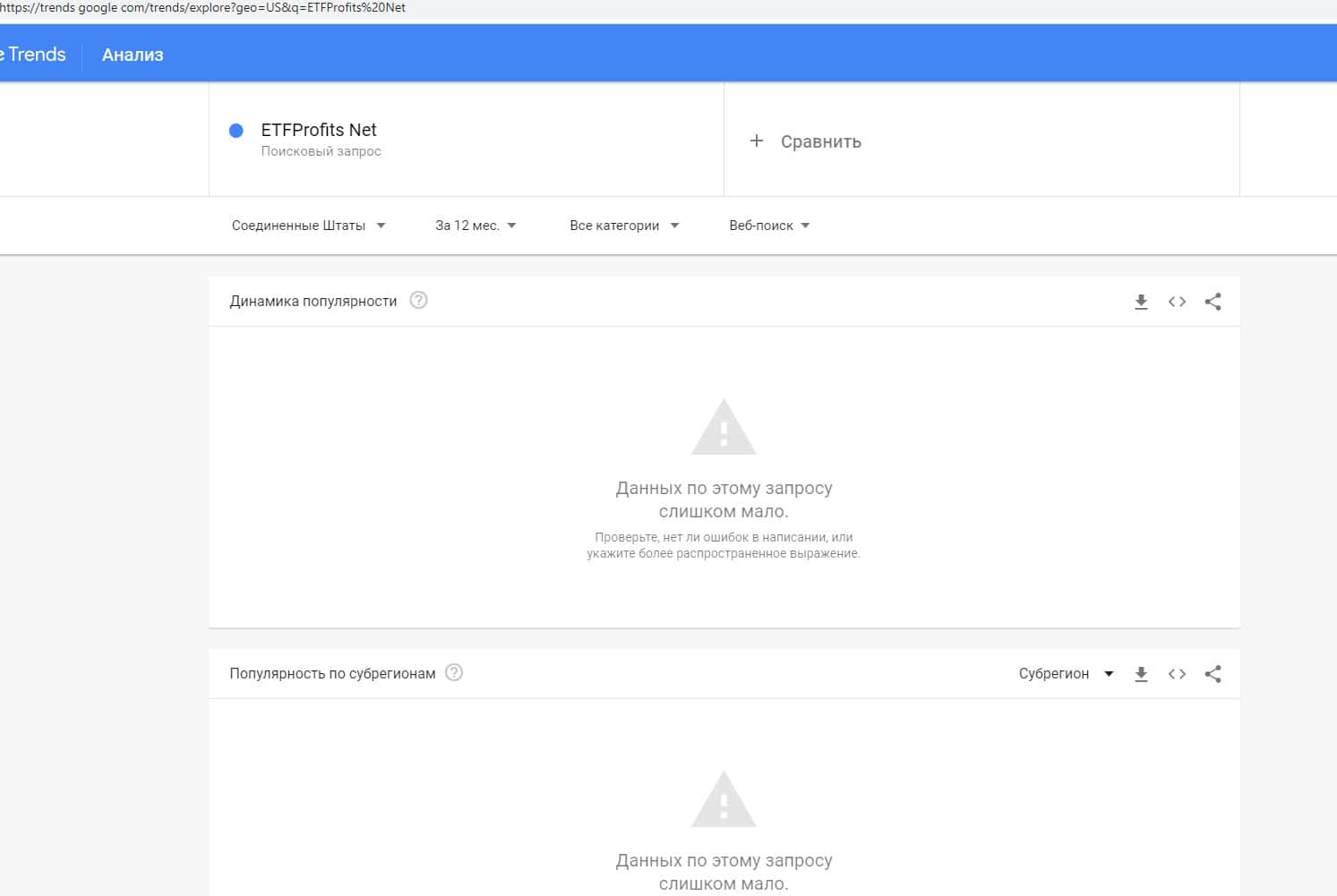Click the Динамика популярности heading
This screenshot has height=896, width=1337.
(x=313, y=302)
